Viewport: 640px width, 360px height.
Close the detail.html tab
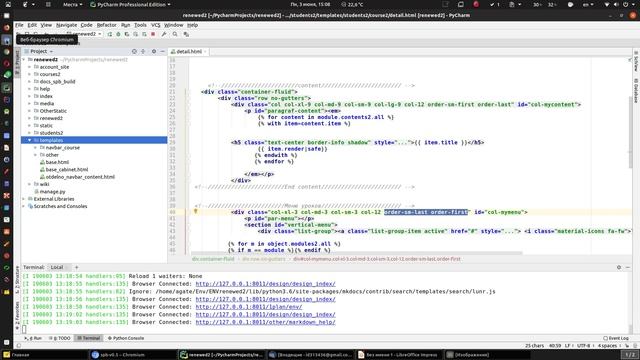click(x=205, y=51)
